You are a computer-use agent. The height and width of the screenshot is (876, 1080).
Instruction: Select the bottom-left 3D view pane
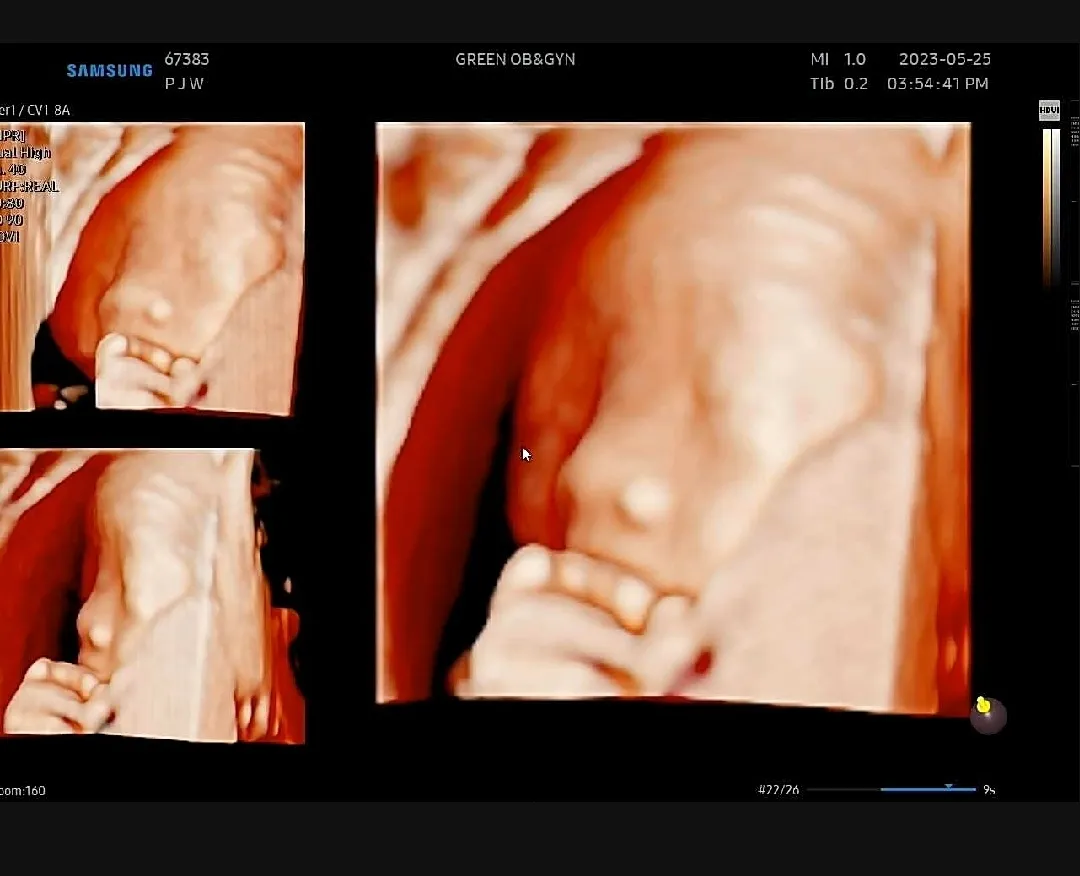[x=152, y=596]
